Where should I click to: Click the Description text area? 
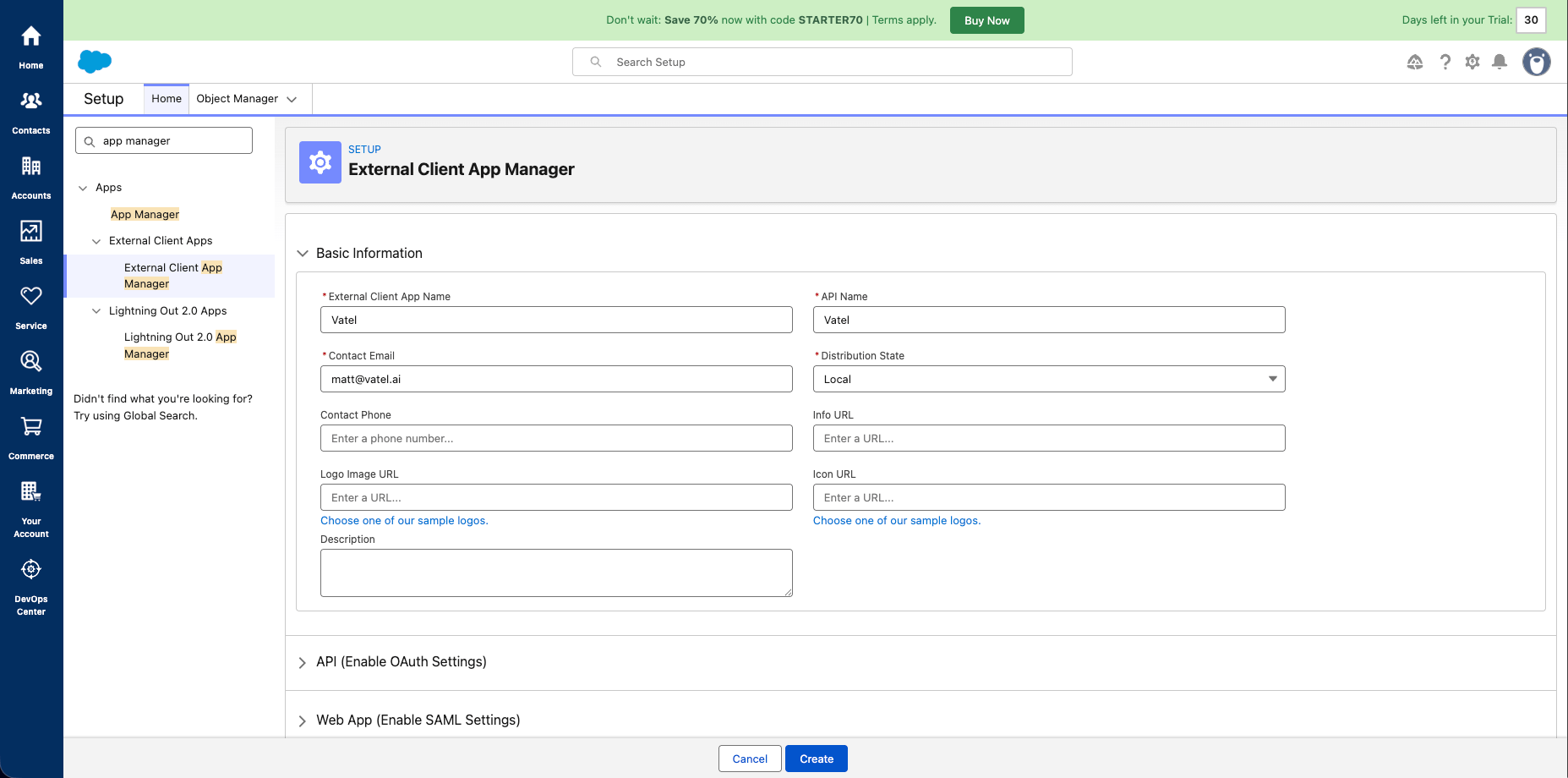pyautogui.click(x=556, y=573)
